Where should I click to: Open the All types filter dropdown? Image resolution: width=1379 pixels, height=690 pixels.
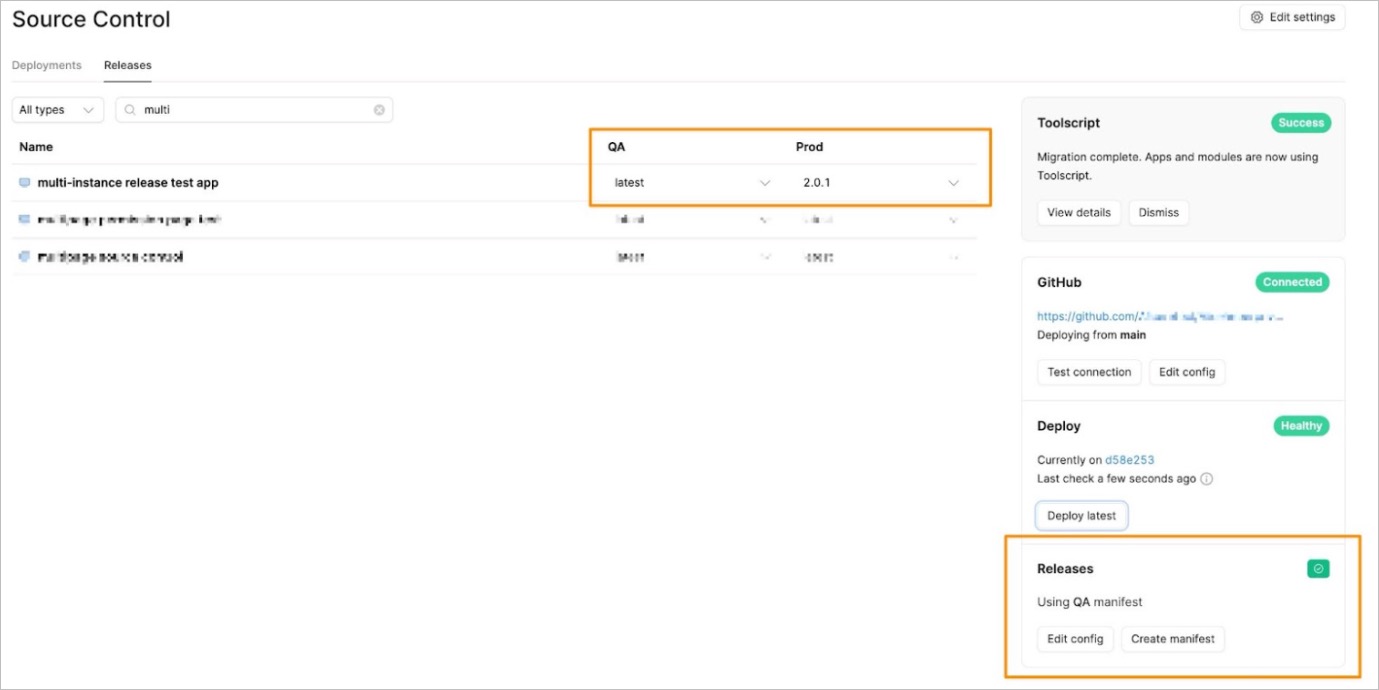click(58, 110)
